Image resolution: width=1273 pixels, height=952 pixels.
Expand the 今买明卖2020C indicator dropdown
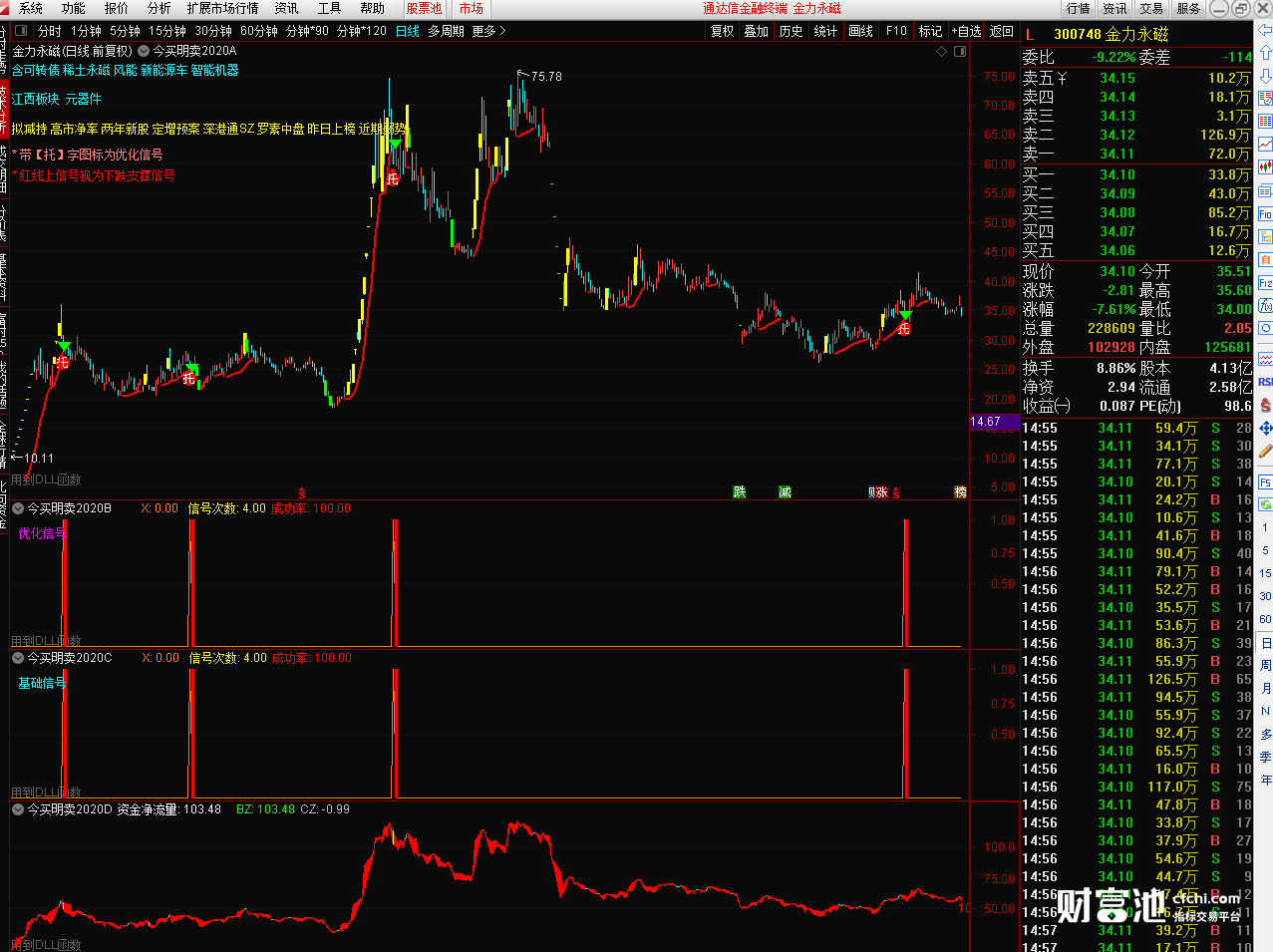(x=18, y=658)
